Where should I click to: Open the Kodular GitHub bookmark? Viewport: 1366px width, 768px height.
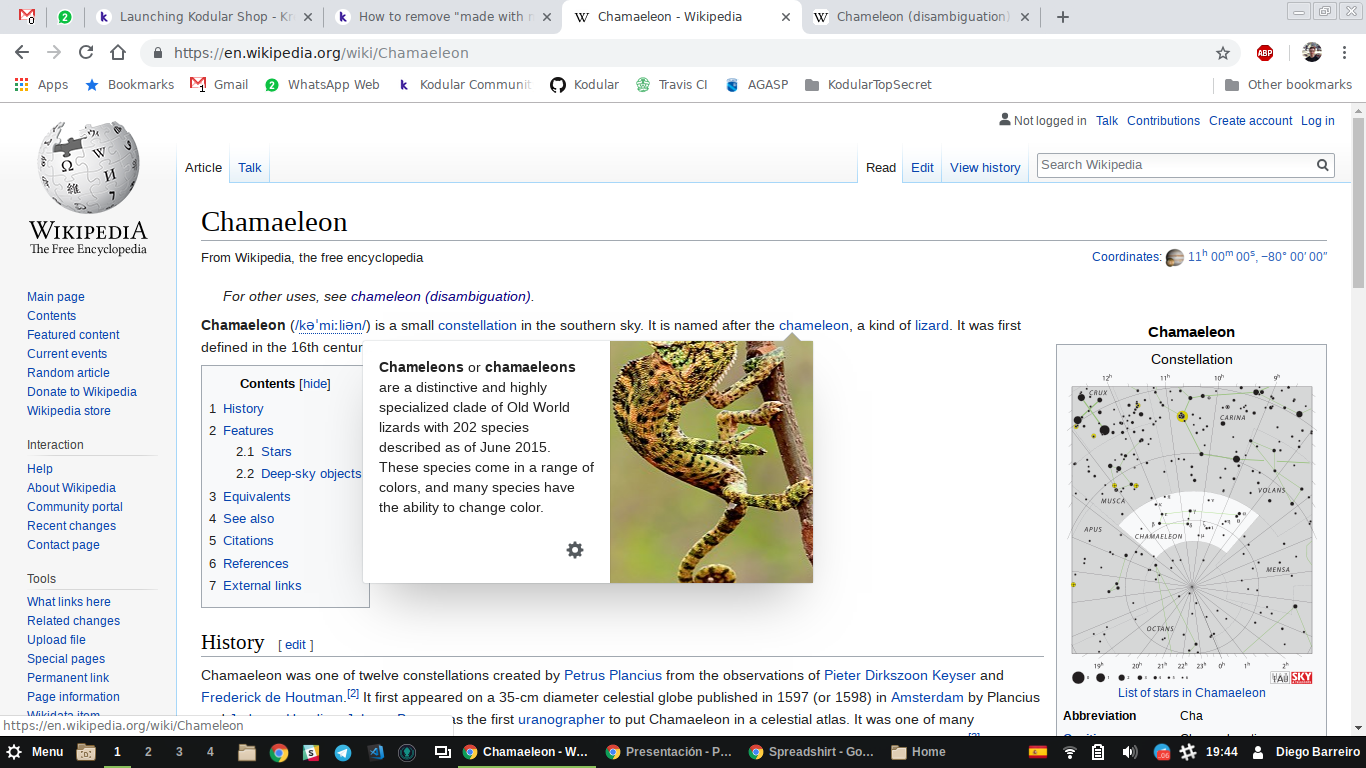pos(585,85)
